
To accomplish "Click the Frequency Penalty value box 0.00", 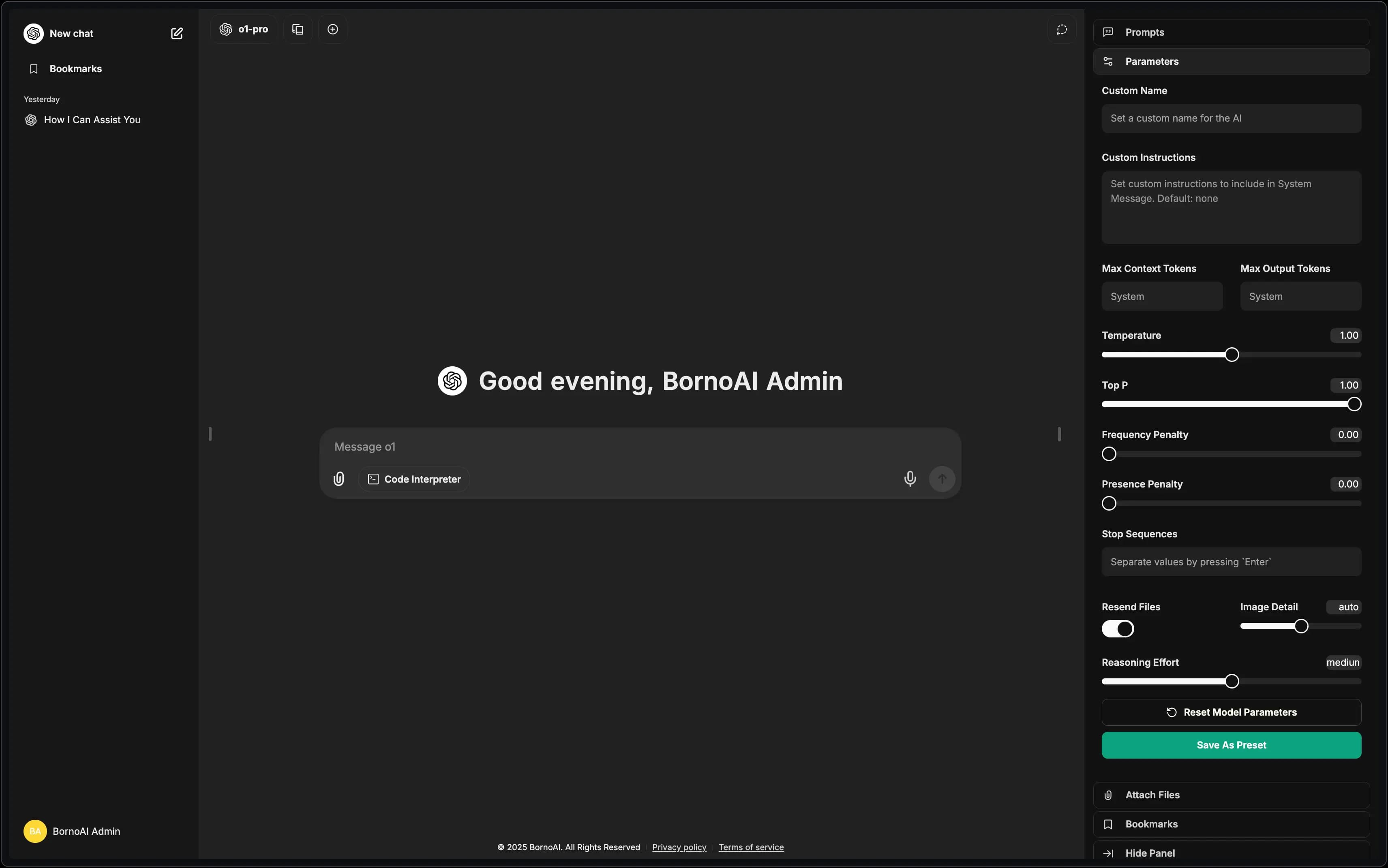I will (x=1345, y=434).
